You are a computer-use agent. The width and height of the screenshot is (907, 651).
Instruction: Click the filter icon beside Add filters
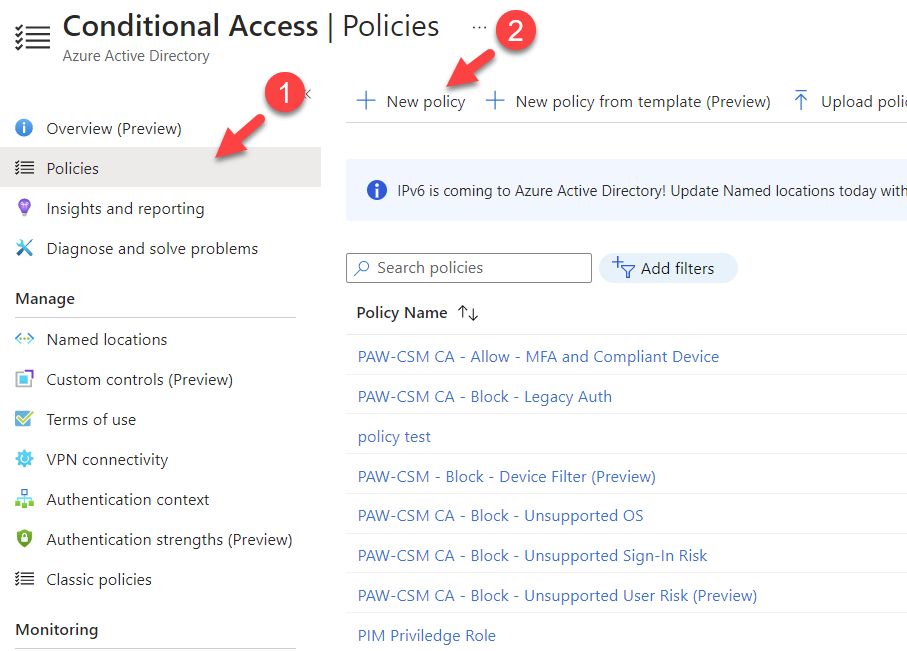pyautogui.click(x=625, y=267)
